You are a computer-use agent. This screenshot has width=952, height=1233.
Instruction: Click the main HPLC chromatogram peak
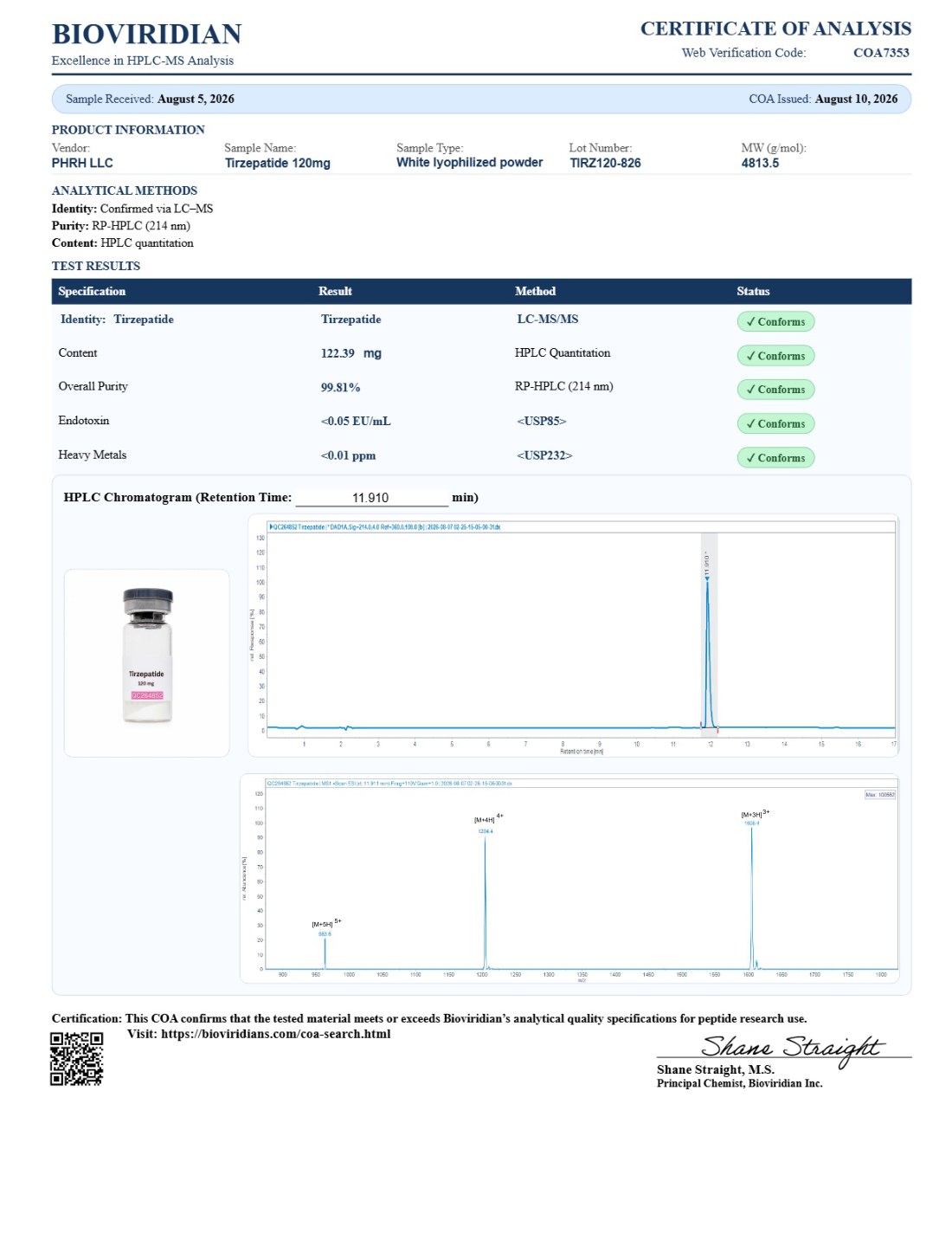708,654
